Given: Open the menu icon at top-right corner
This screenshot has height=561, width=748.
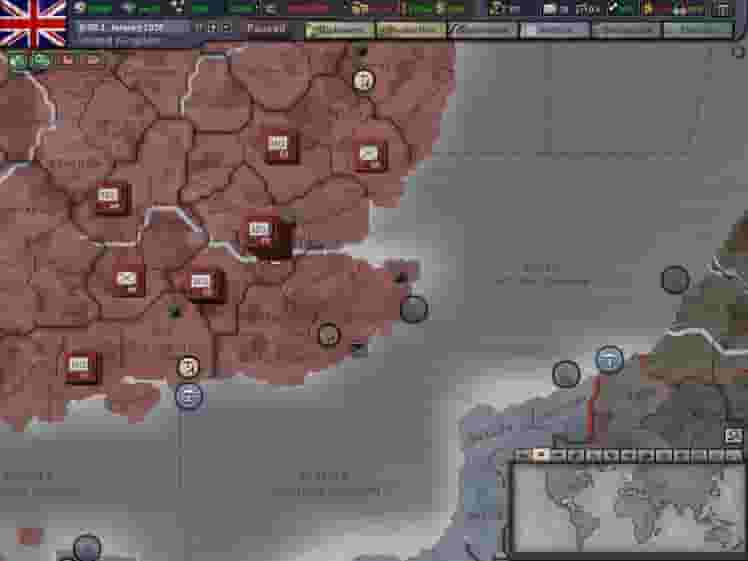Looking at the screenshot, I should pos(724,9).
